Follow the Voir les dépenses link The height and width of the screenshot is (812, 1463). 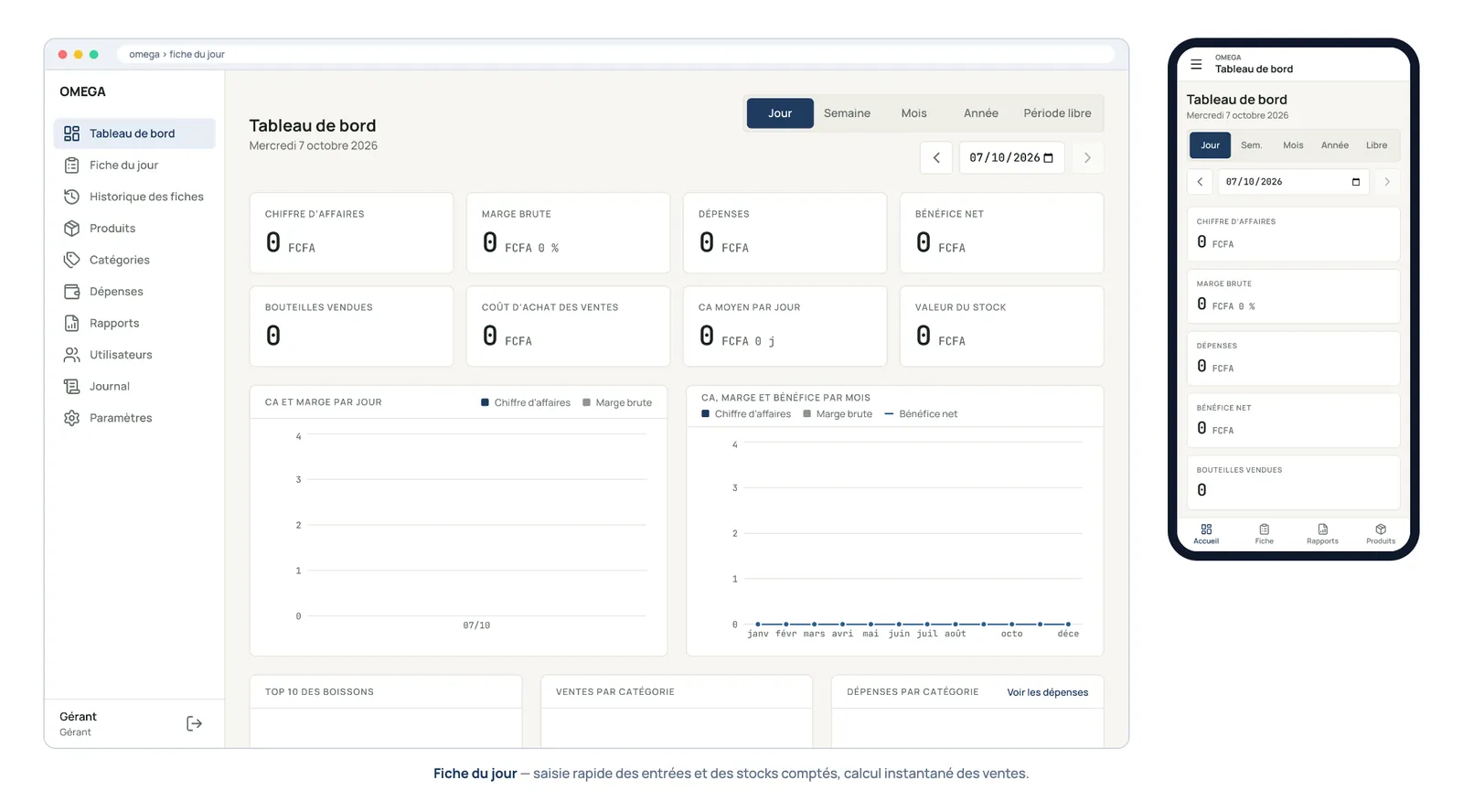pos(1048,692)
